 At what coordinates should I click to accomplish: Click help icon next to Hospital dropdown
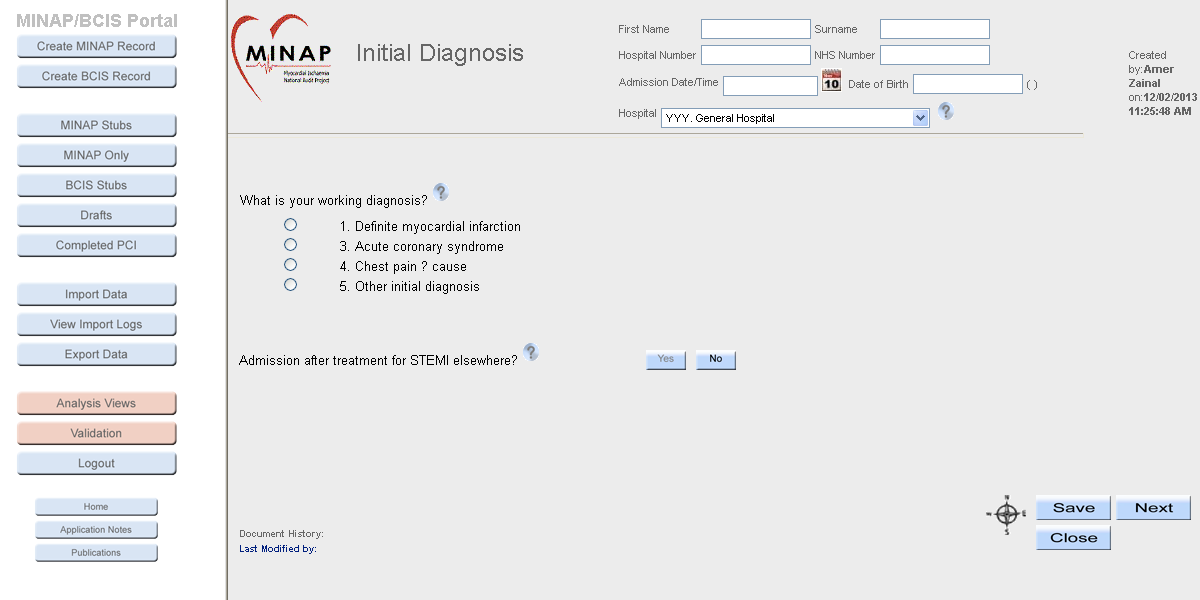coord(946,111)
